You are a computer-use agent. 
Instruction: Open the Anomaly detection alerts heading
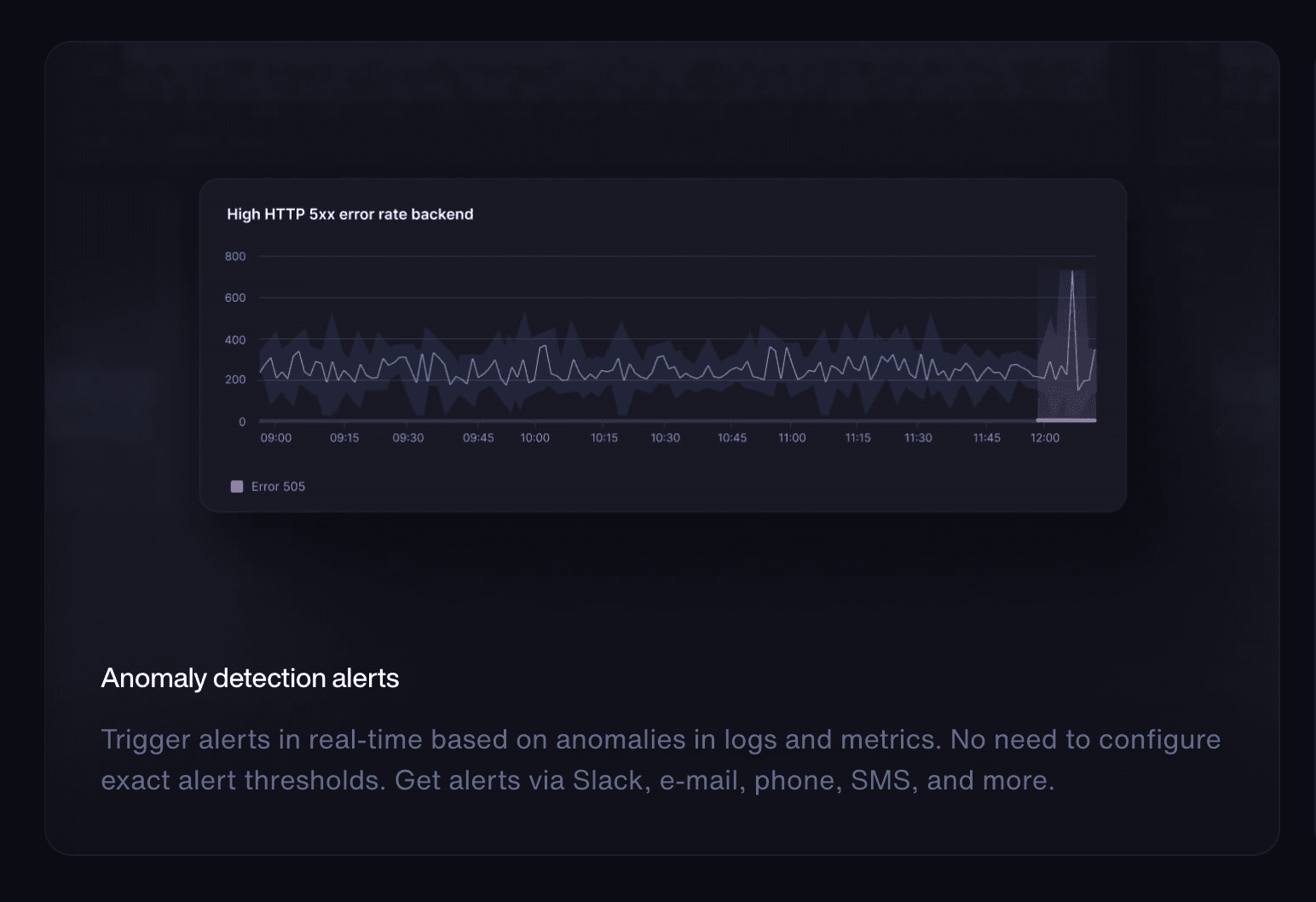(x=250, y=678)
